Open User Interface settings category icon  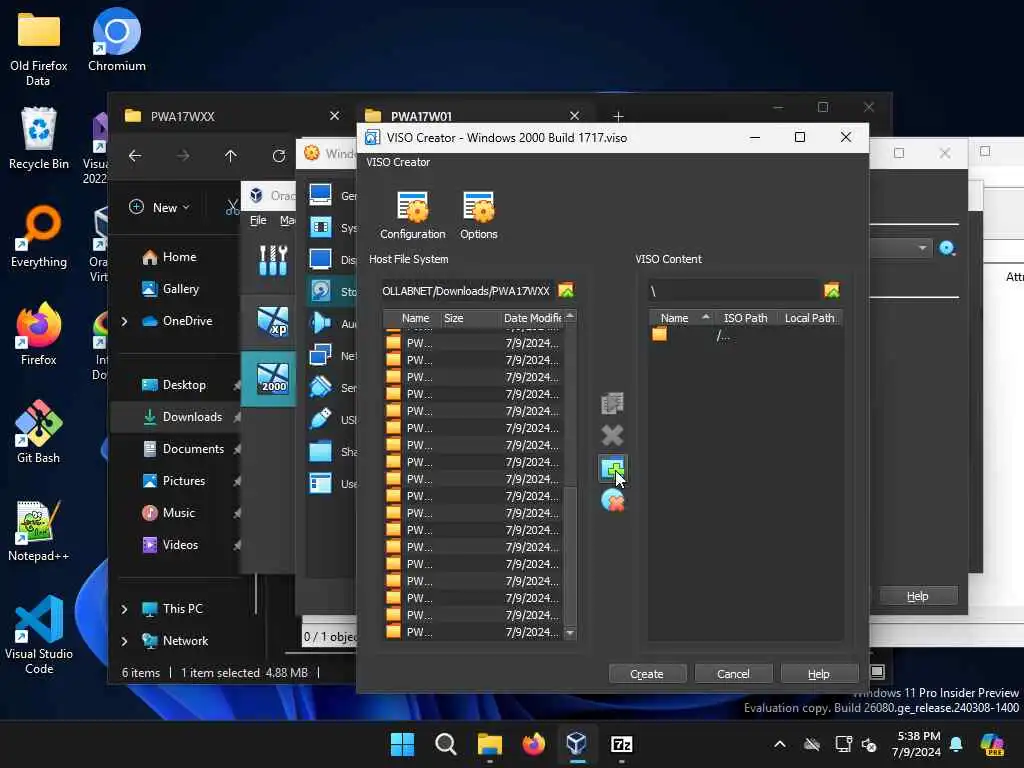(x=320, y=483)
